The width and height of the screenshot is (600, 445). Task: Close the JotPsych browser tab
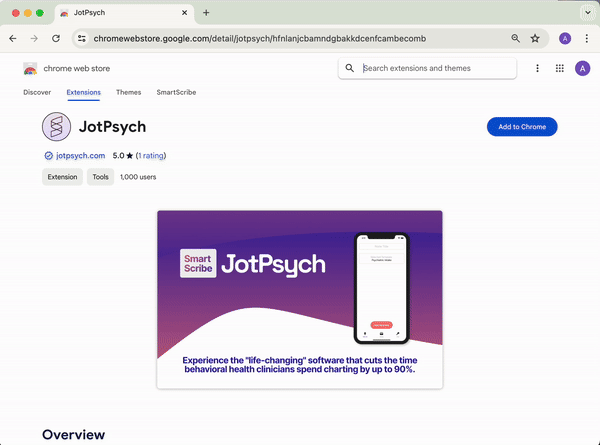[x=184, y=13]
